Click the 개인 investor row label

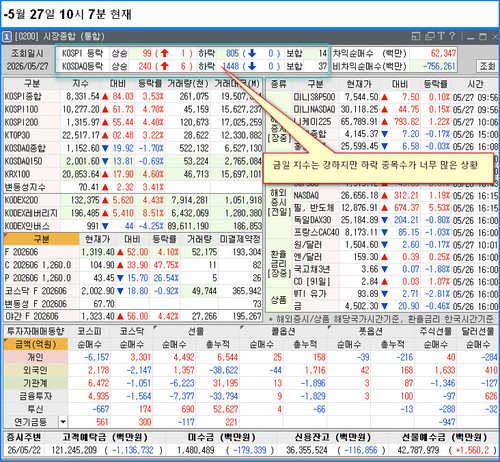35,357
